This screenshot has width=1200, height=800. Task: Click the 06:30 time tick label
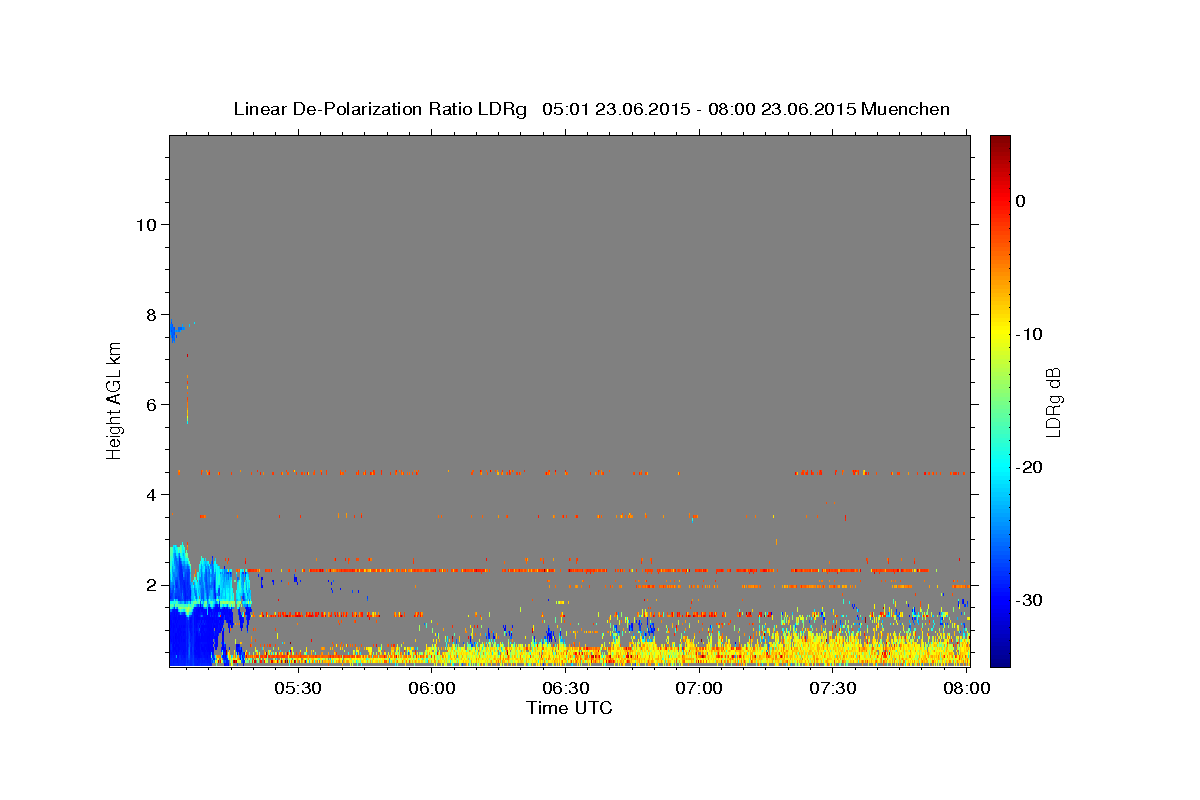click(565, 689)
